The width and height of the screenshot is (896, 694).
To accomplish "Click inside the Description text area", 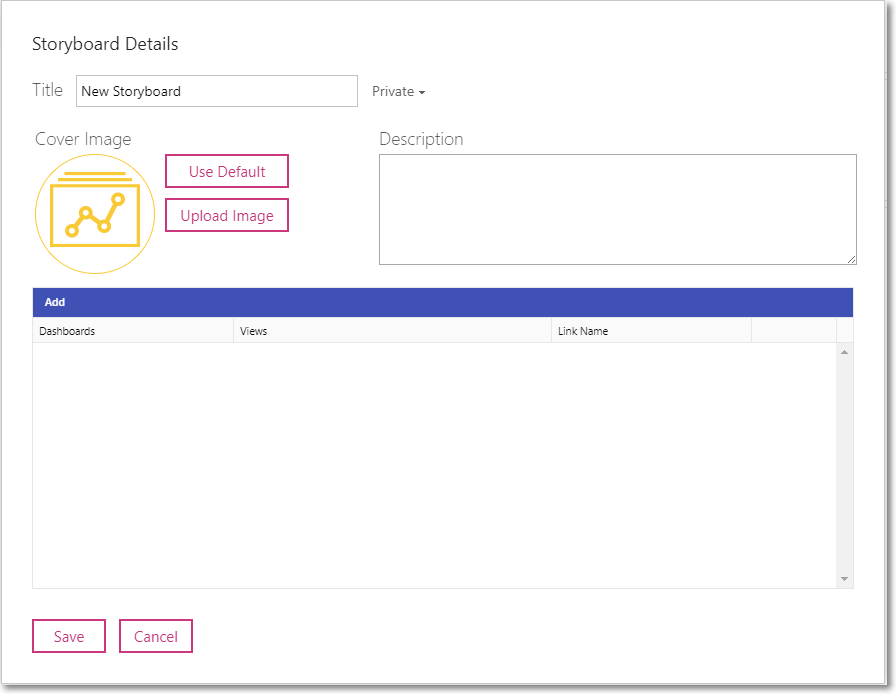I will click(x=618, y=209).
